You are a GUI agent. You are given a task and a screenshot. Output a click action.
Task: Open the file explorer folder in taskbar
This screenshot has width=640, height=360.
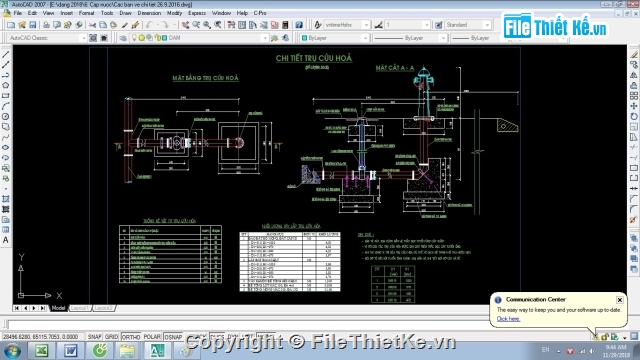127,351
